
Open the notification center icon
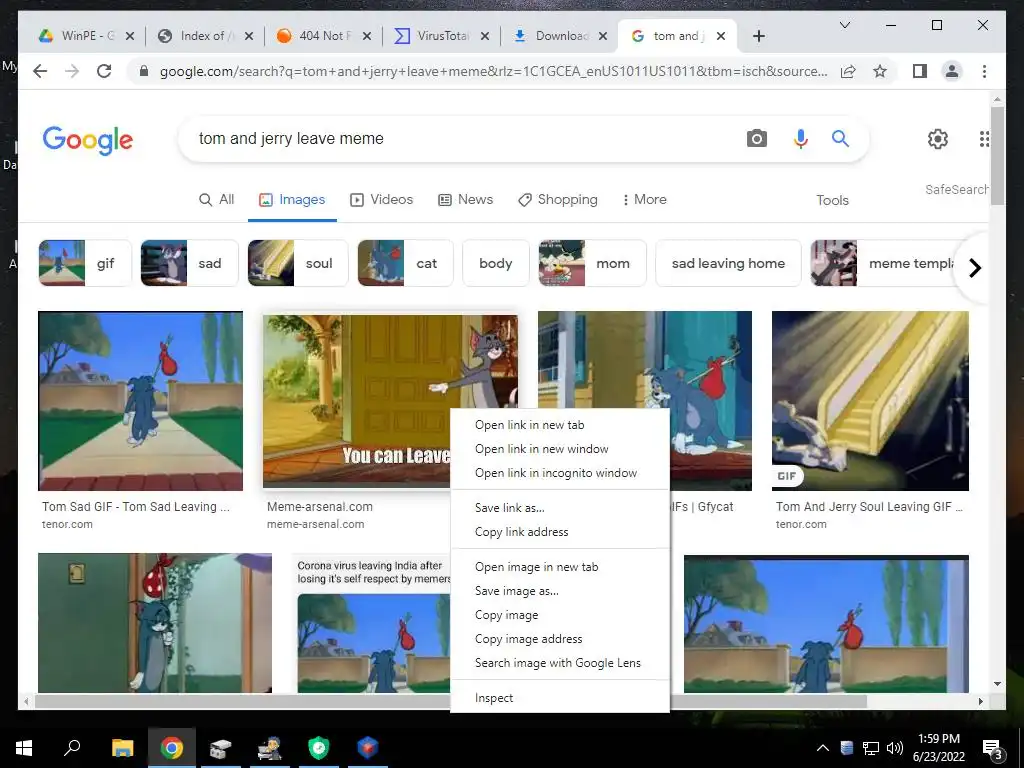[x=992, y=749]
